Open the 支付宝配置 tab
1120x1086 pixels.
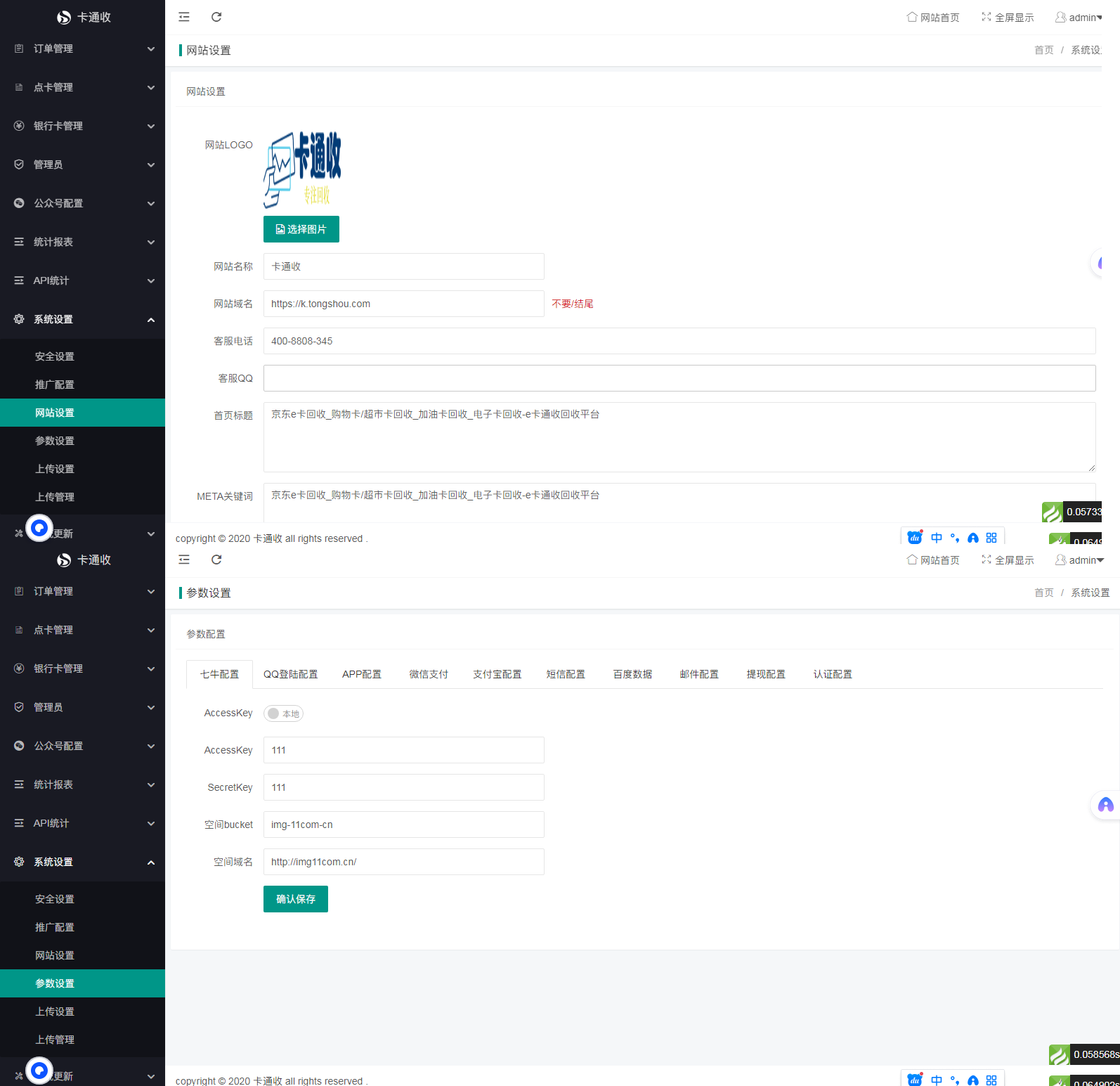click(x=497, y=674)
